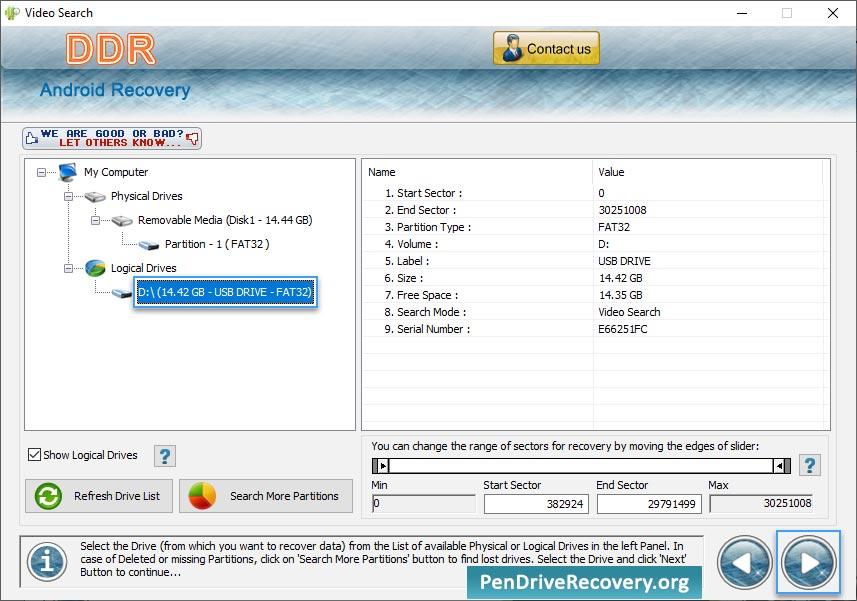857x601 pixels.
Task: Collapse the Logical Drives tree node
Action: [69, 268]
